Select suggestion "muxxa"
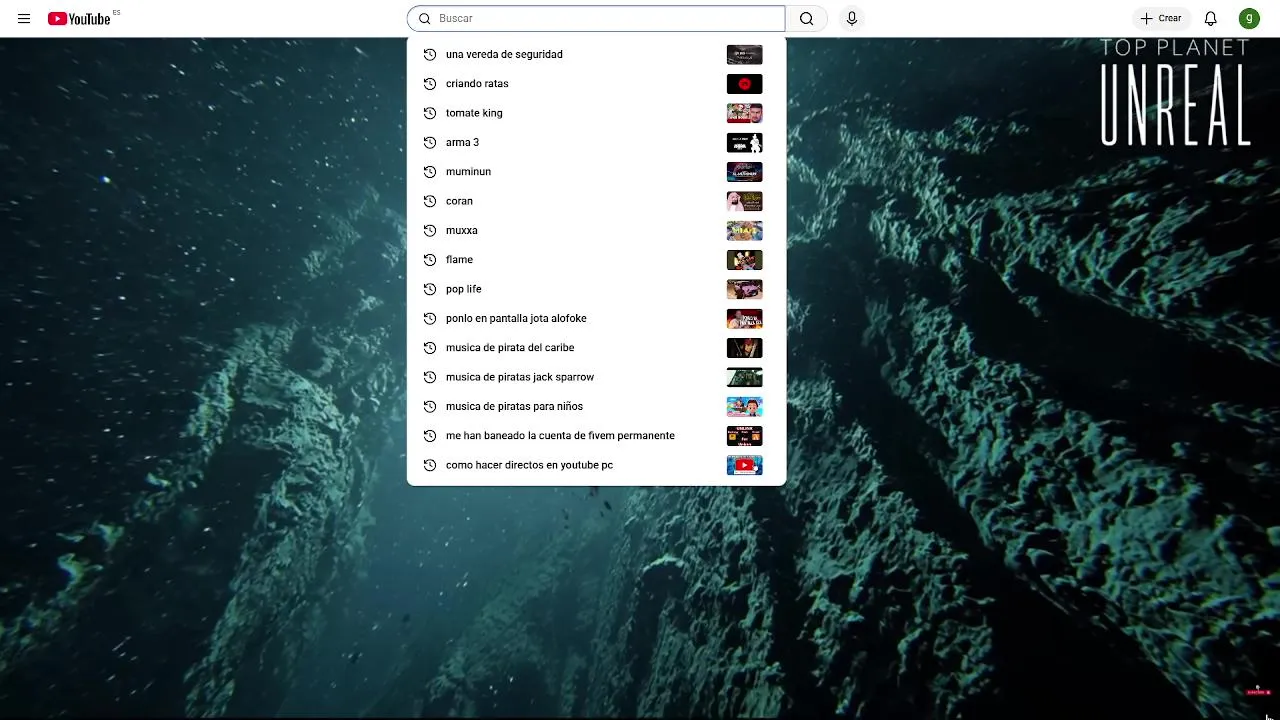 (596, 230)
